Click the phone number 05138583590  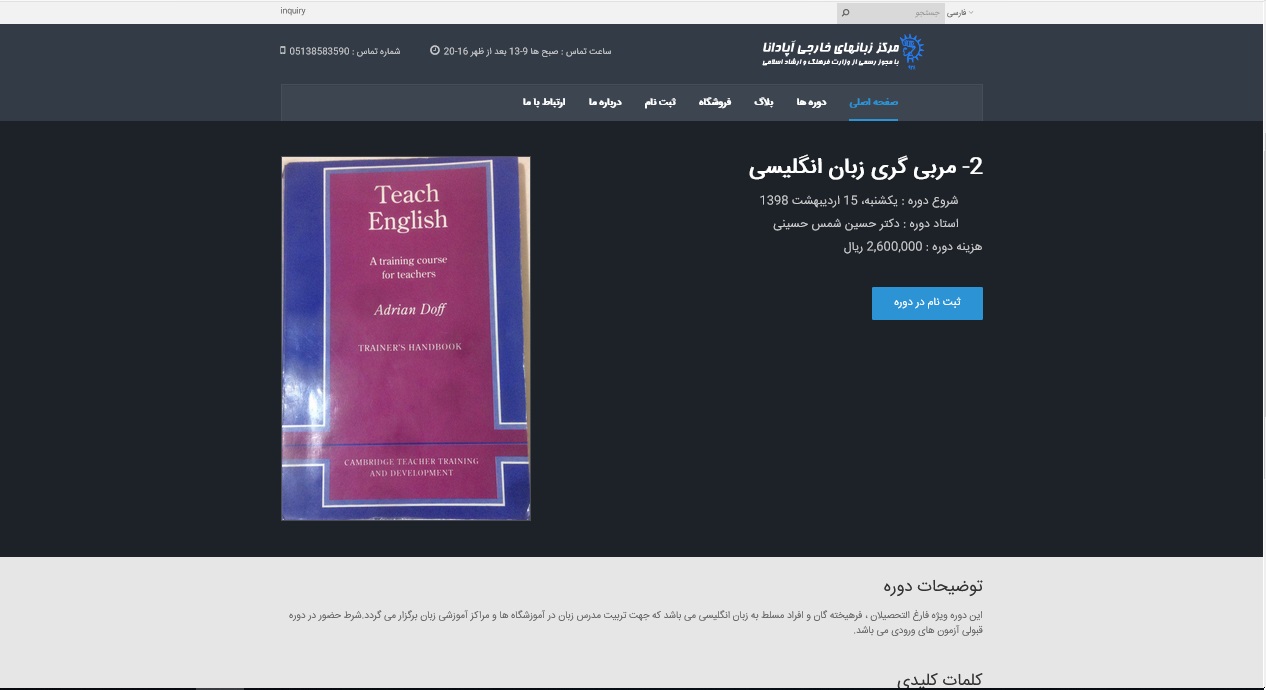(319, 51)
